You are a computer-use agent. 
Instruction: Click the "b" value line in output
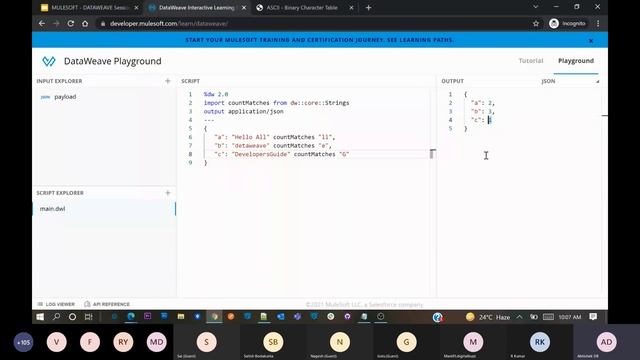click(483, 111)
